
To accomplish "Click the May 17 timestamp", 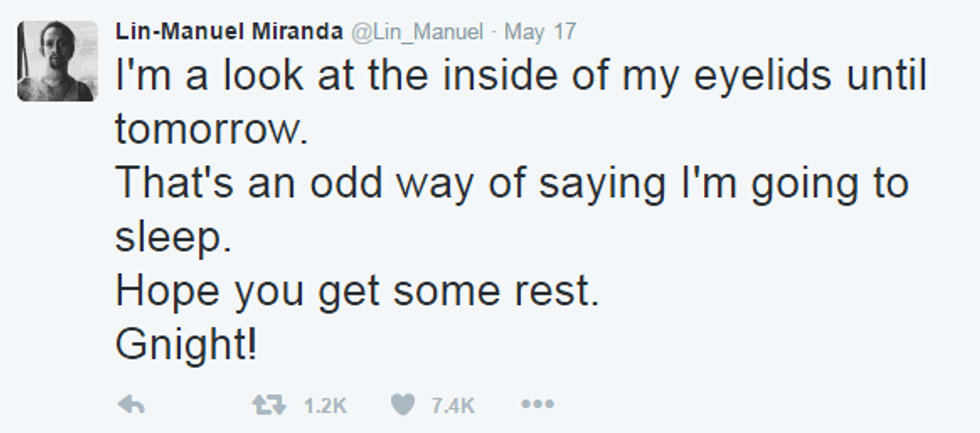I will [540, 31].
